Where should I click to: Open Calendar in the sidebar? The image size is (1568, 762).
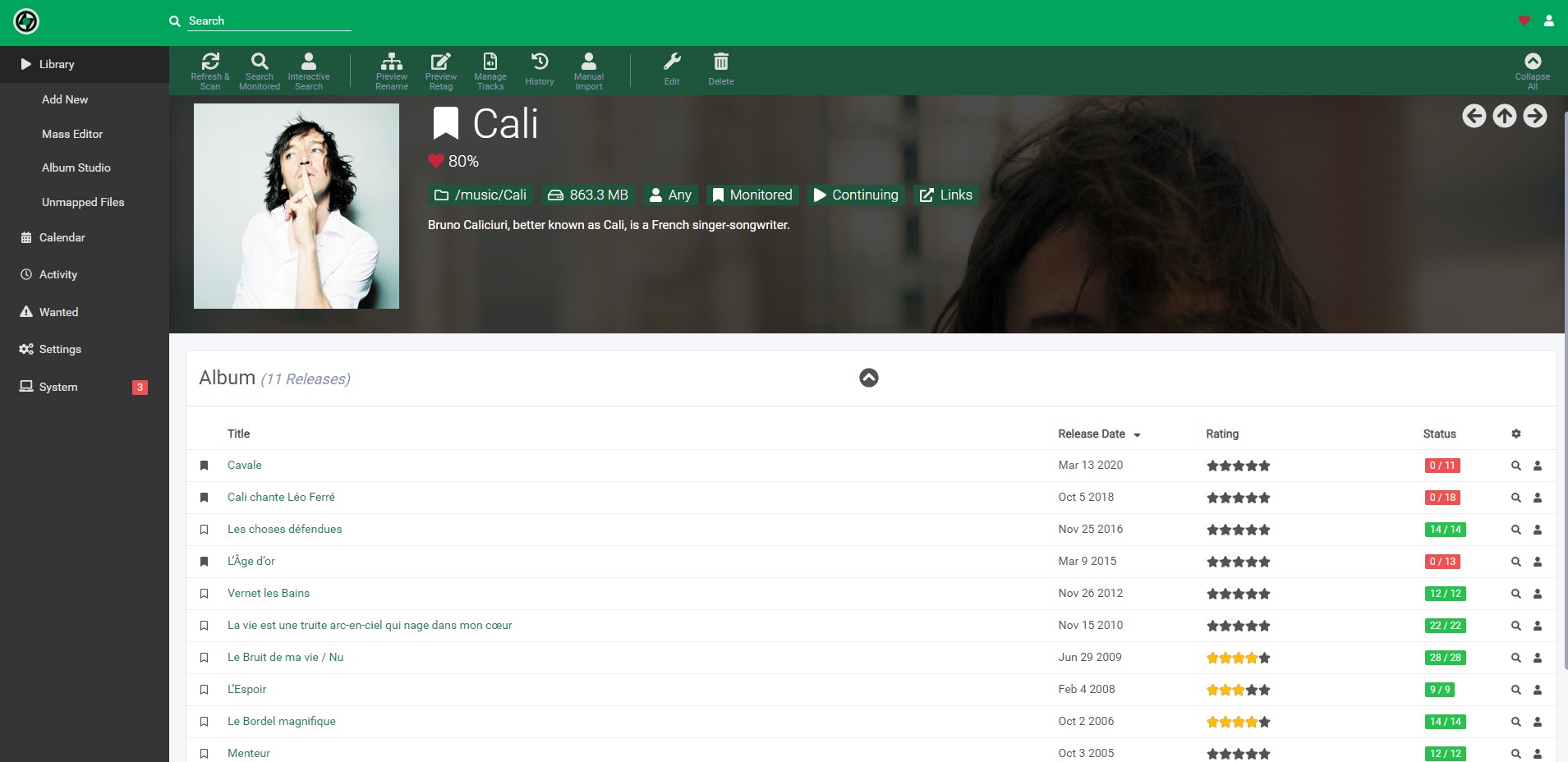pos(62,237)
